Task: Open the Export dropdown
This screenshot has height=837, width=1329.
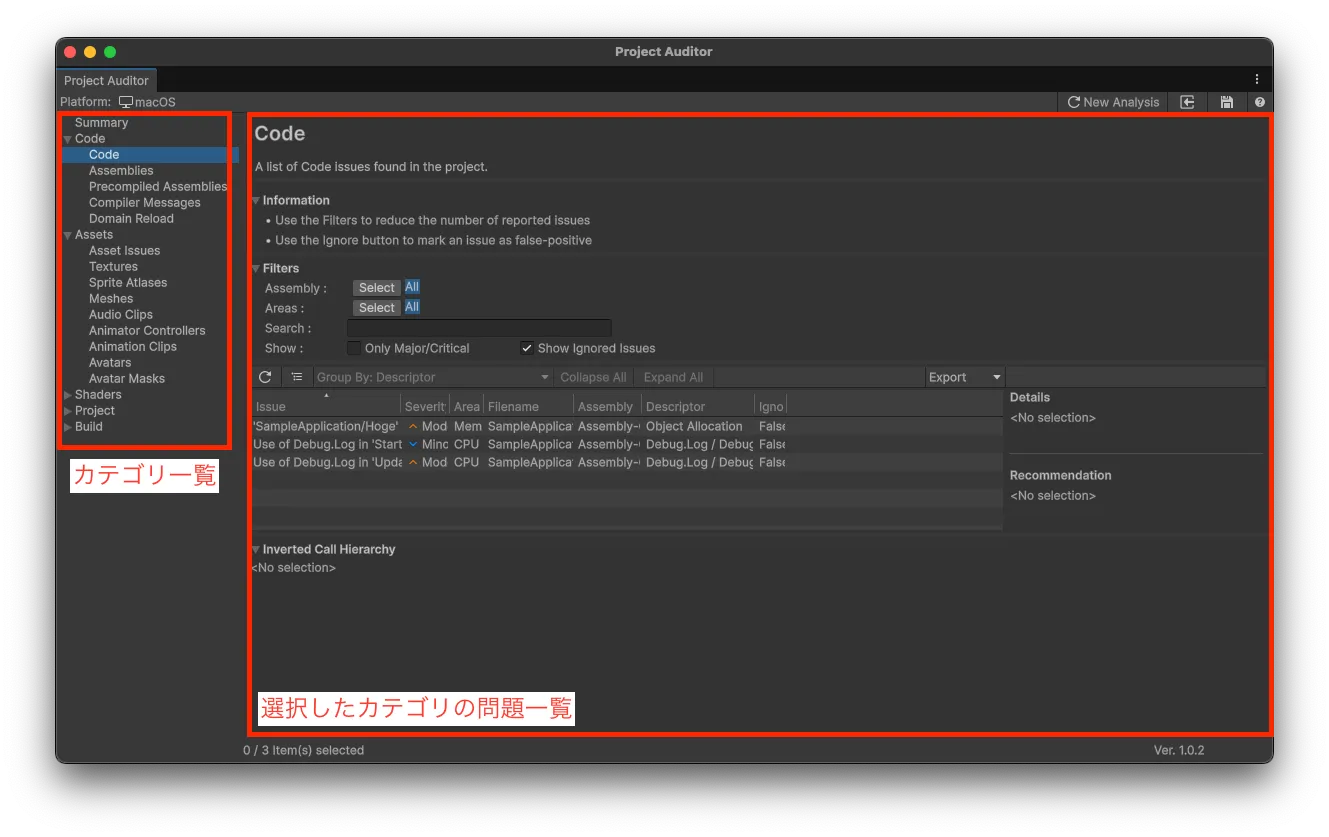Action: click(964, 377)
